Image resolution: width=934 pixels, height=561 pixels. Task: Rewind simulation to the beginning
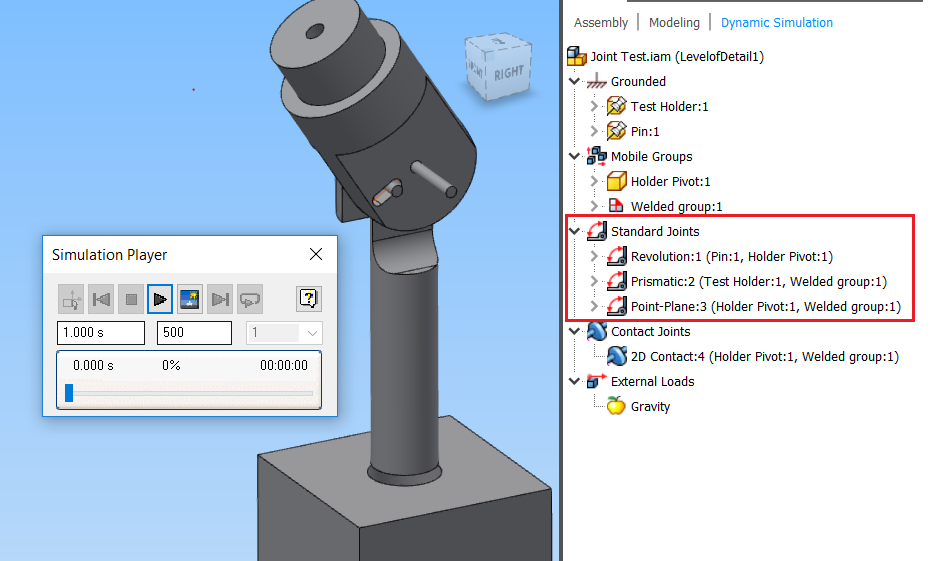click(x=101, y=299)
